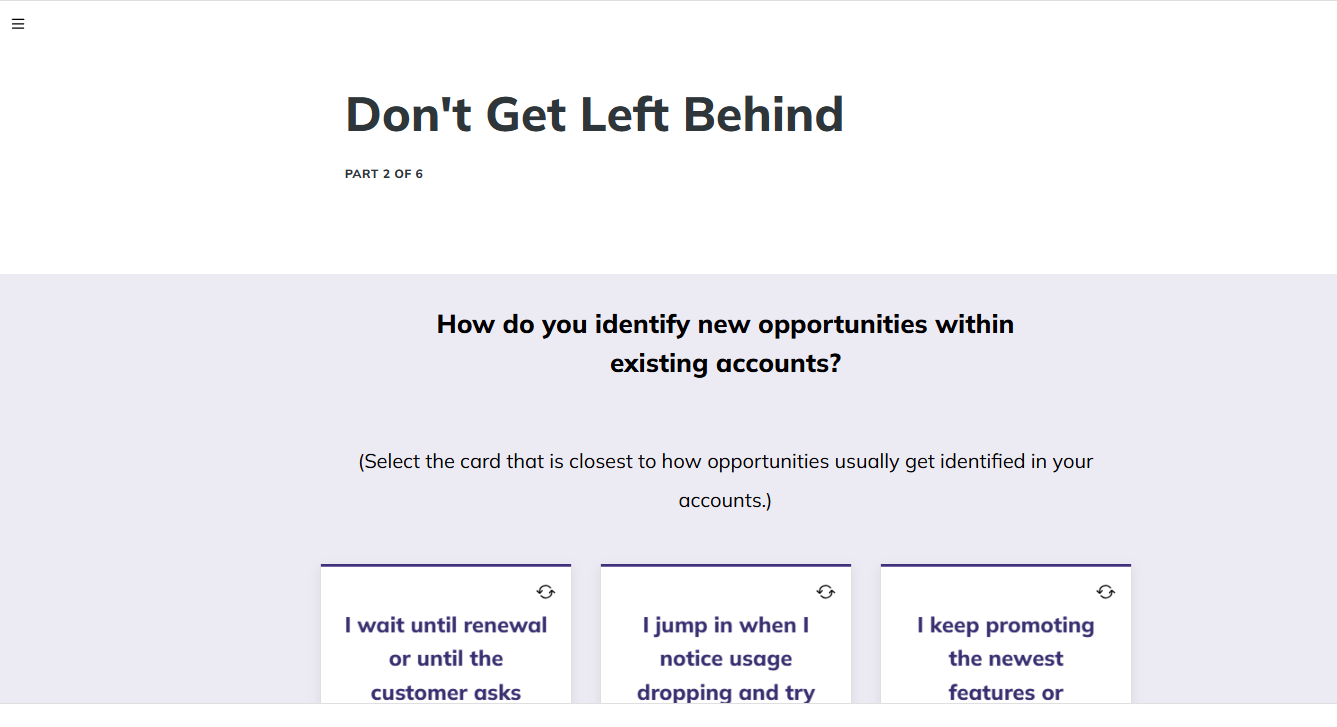Screen dimensions: 1337x727
Task: Click the "existing accounts?" heading line
Action: [725, 363]
